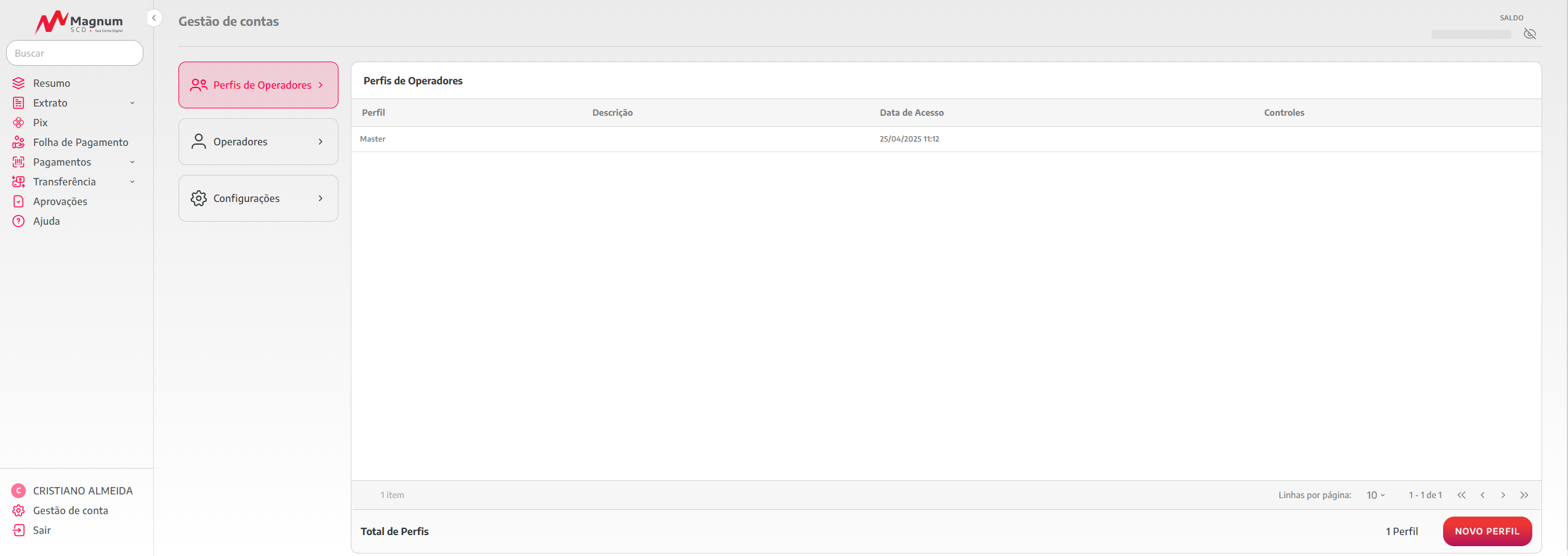This screenshot has width=1568, height=556.
Task: Expand the Extrato submenu chevron
Action: tap(132, 103)
